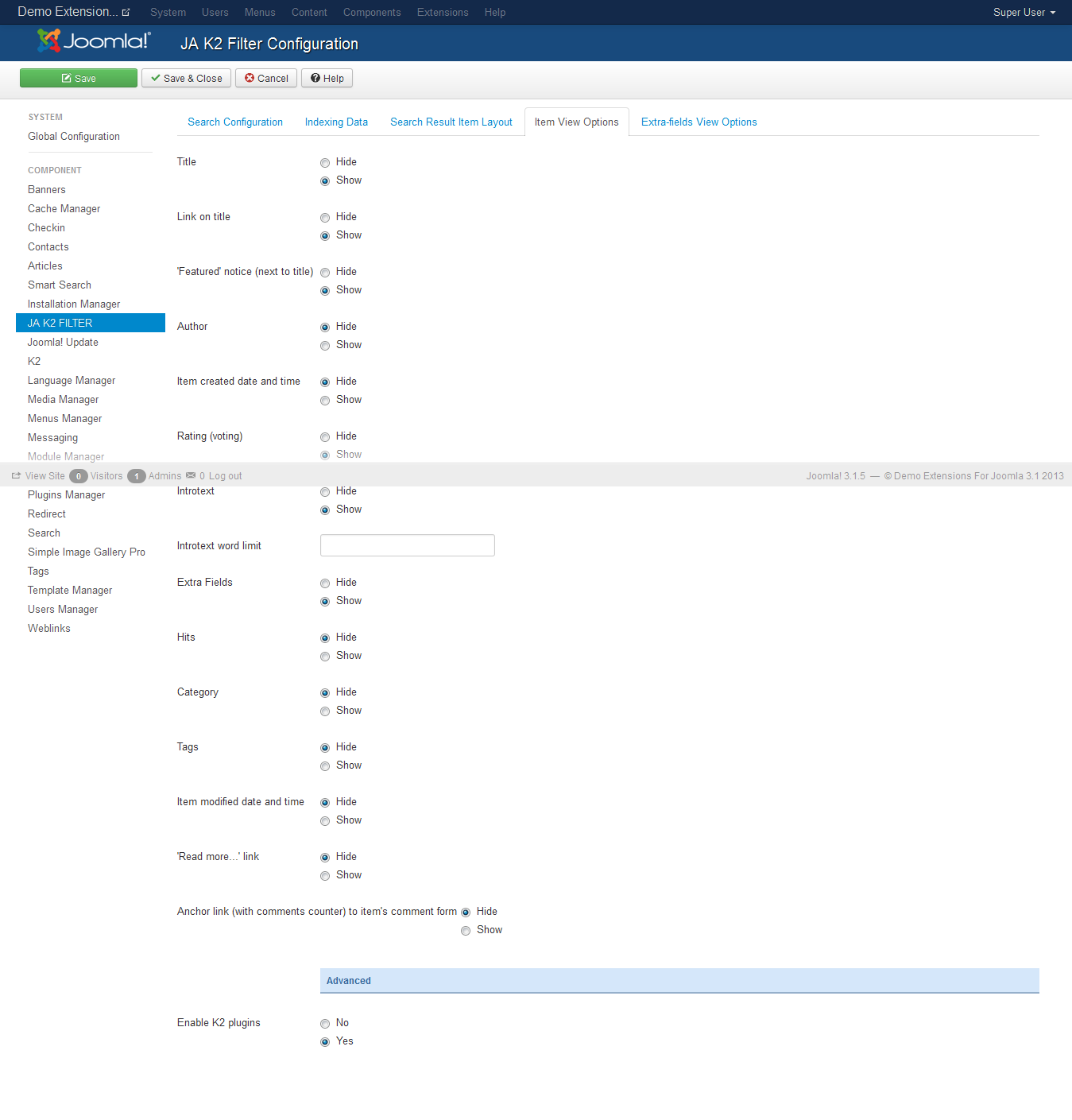Screen dimensions: 1072x1120
Task: Switch to Search Configuration tab
Action: click(235, 122)
